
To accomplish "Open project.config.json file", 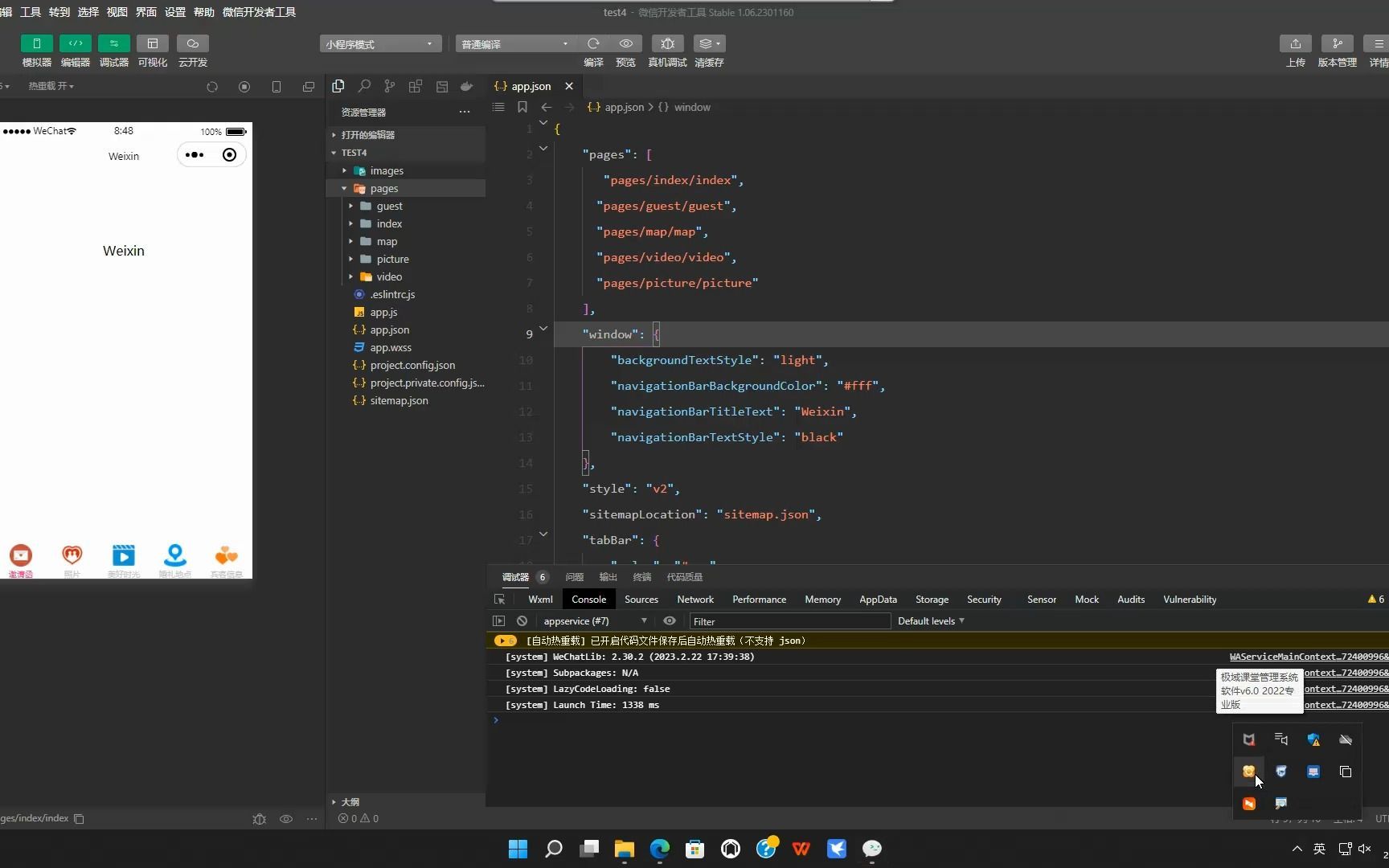I will tap(405, 365).
